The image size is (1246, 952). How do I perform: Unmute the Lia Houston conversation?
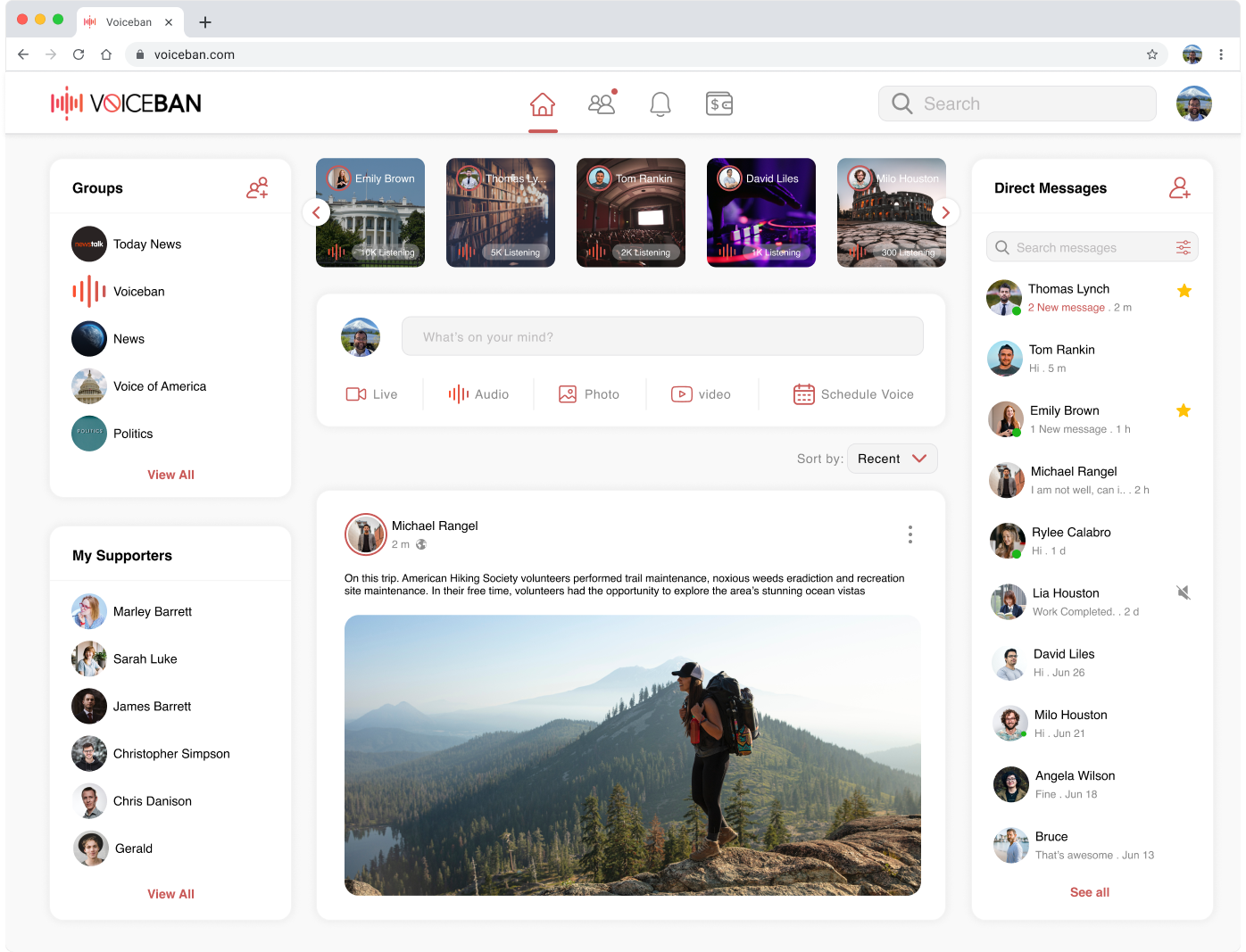(x=1183, y=593)
